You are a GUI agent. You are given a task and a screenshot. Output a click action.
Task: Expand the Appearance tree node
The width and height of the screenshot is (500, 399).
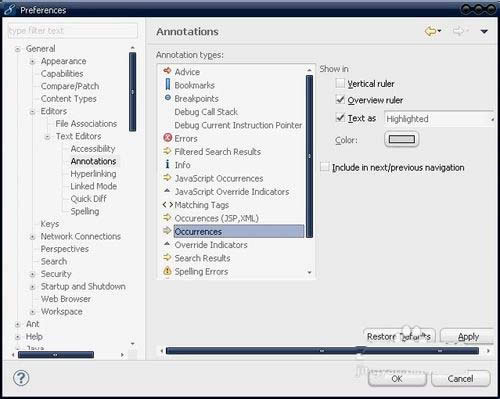[32, 62]
